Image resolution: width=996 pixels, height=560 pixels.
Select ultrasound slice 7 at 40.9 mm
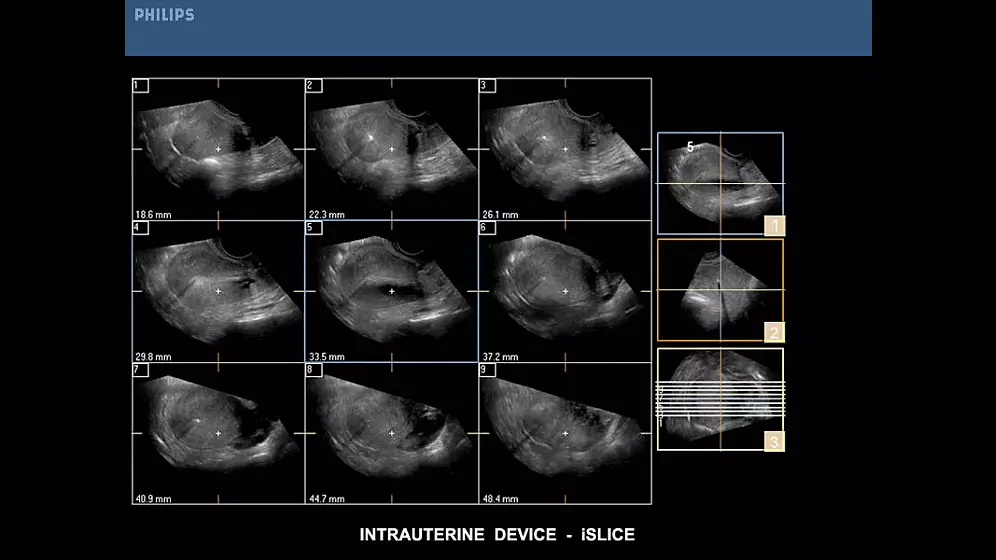[219, 434]
